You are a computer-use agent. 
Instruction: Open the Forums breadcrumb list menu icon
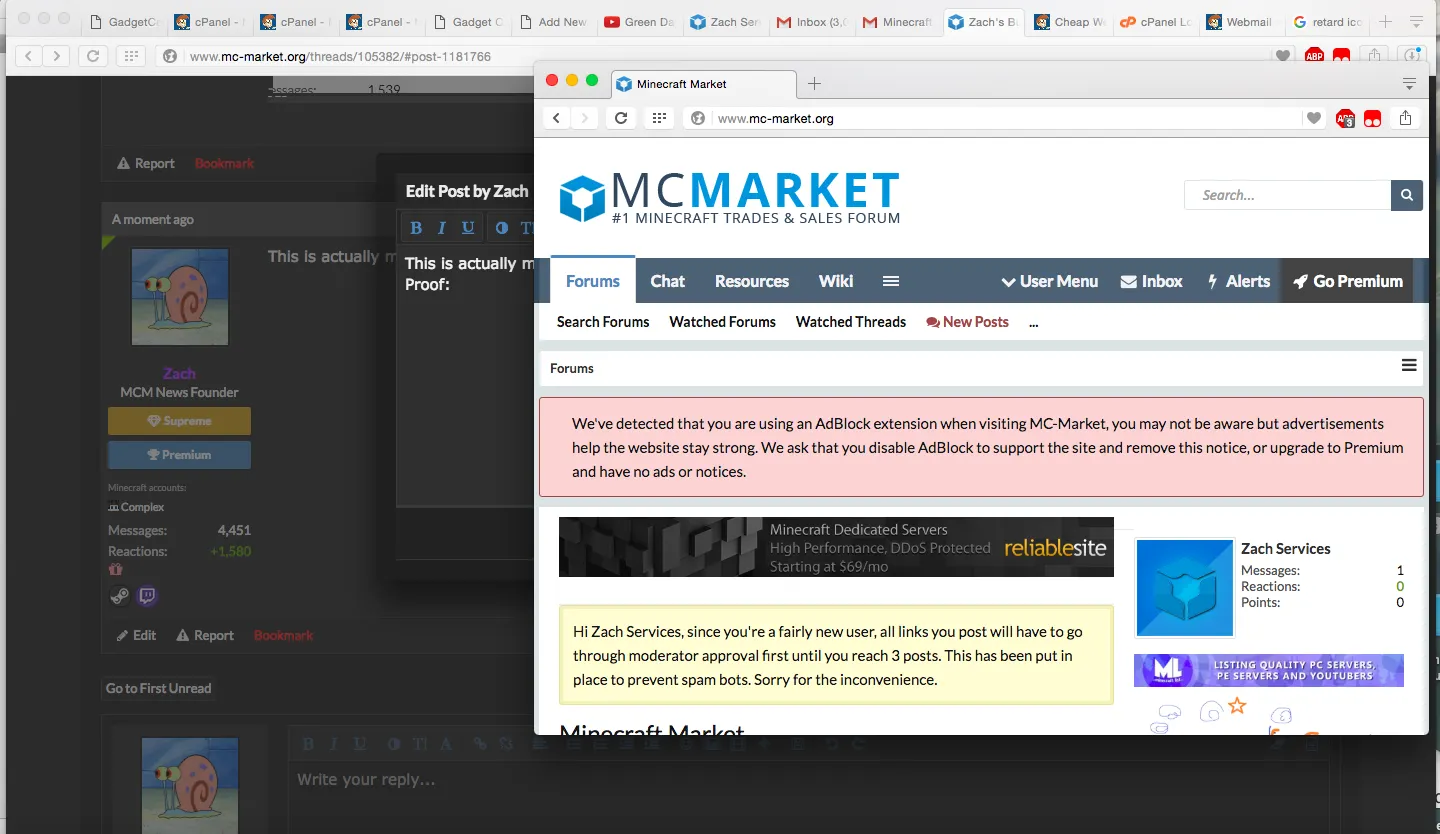[x=1409, y=366]
